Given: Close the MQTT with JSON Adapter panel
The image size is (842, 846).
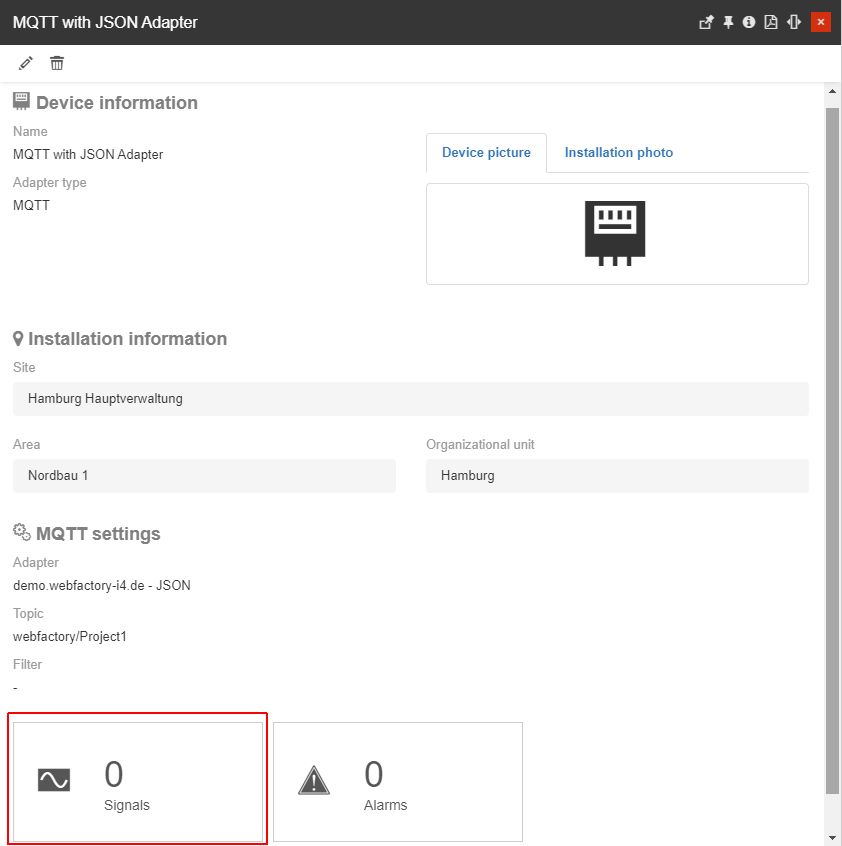Looking at the screenshot, I should (821, 22).
